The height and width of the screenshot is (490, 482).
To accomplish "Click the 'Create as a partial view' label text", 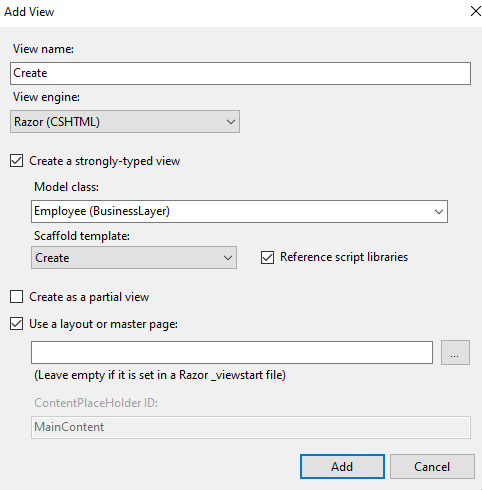I will (89, 297).
